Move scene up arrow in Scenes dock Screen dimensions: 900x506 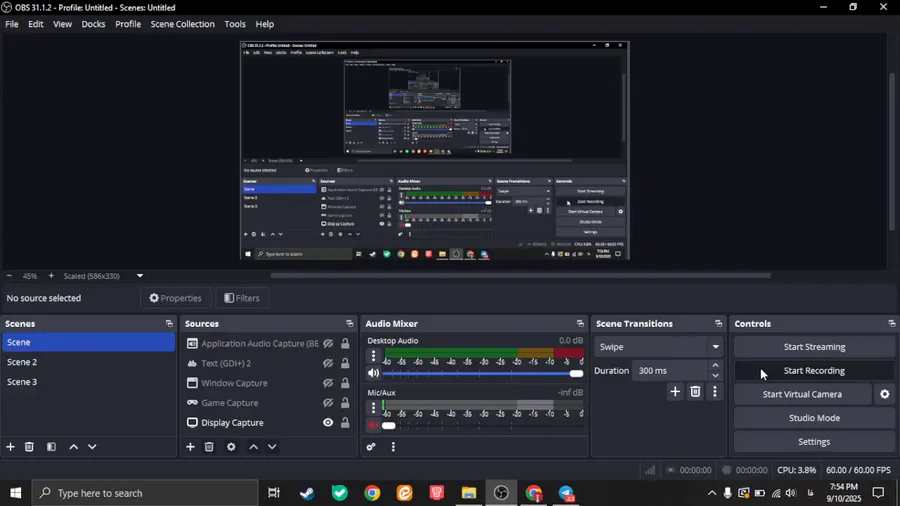pos(73,446)
